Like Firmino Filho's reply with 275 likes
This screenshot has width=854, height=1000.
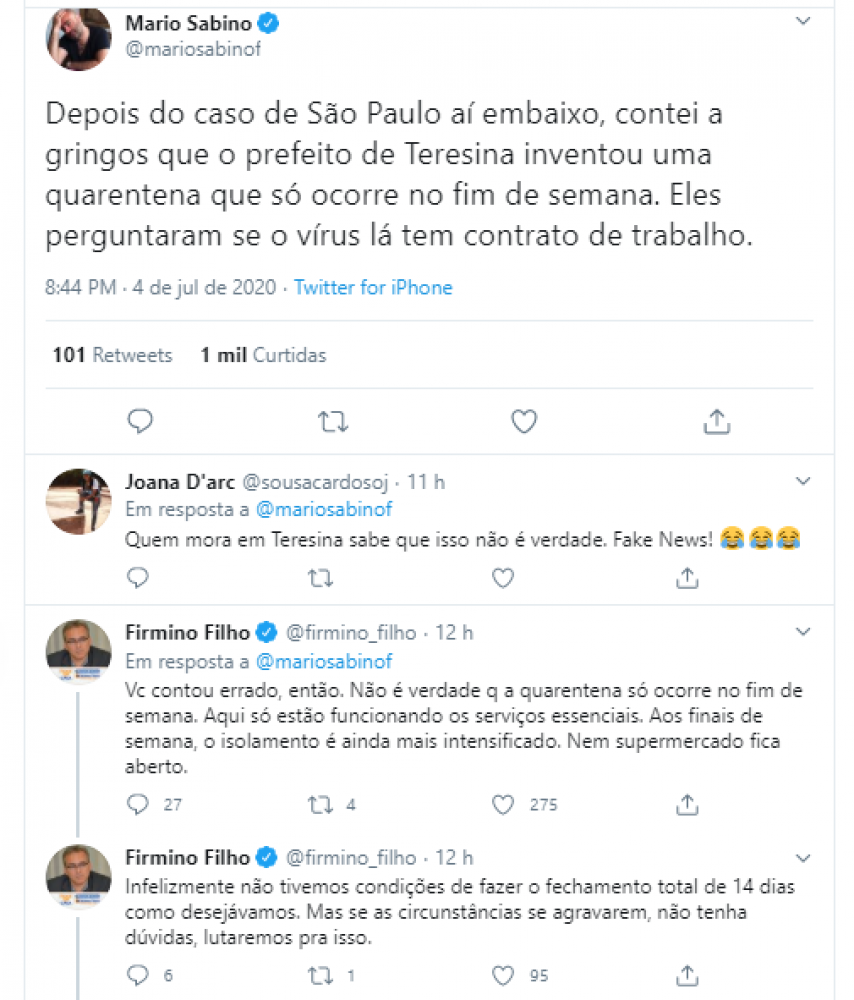tap(503, 804)
